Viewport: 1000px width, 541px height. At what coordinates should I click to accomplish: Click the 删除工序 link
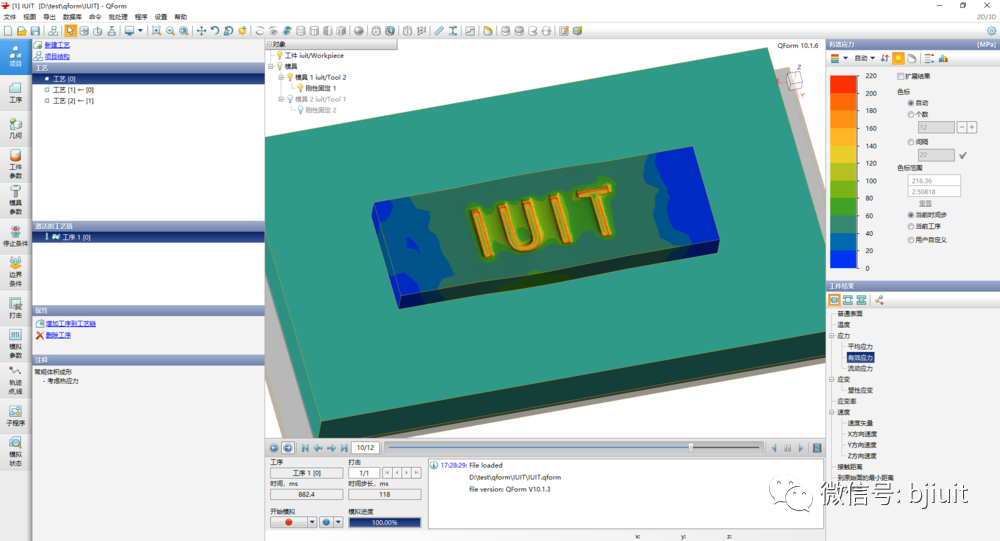coord(58,335)
